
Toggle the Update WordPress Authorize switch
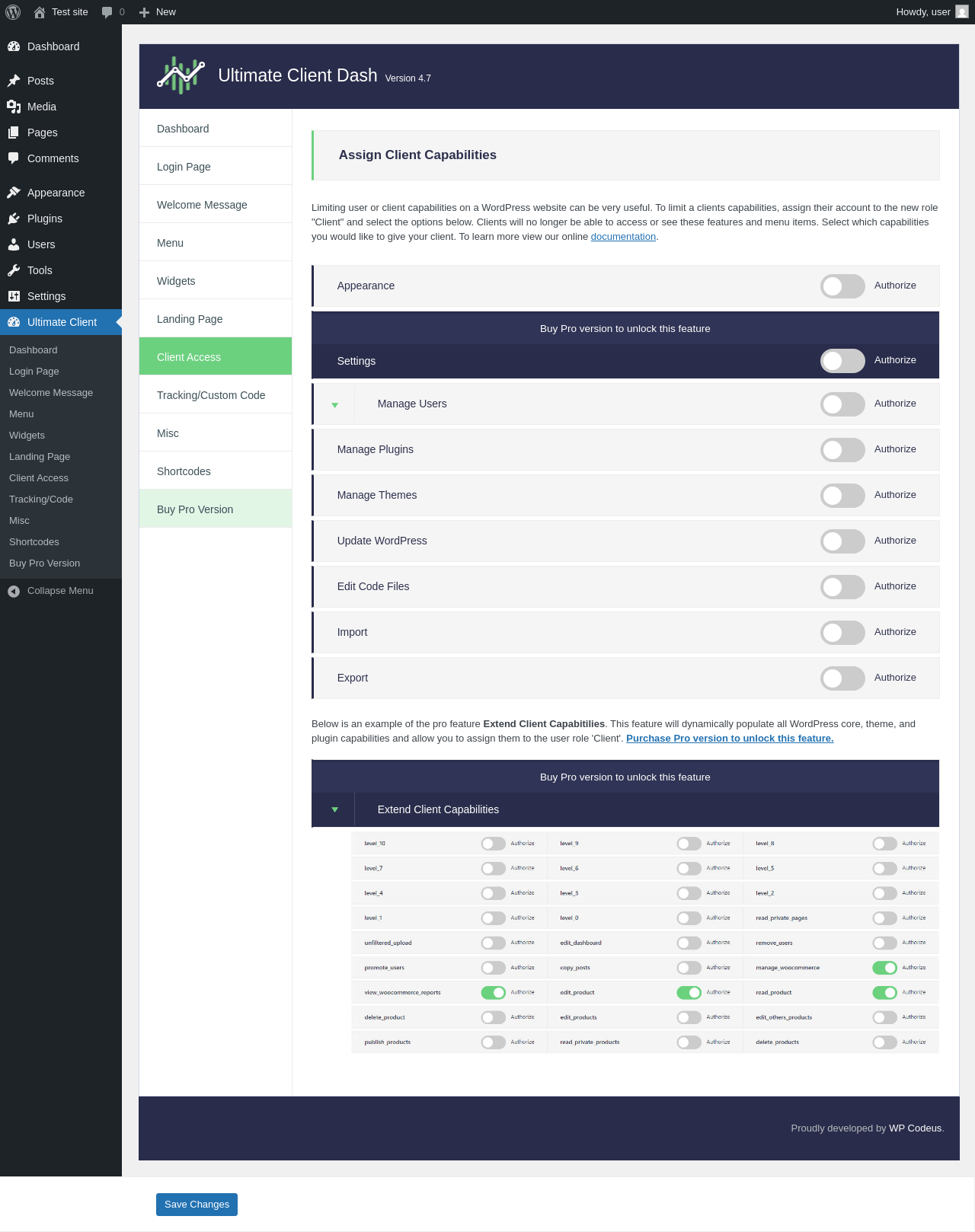pos(842,541)
